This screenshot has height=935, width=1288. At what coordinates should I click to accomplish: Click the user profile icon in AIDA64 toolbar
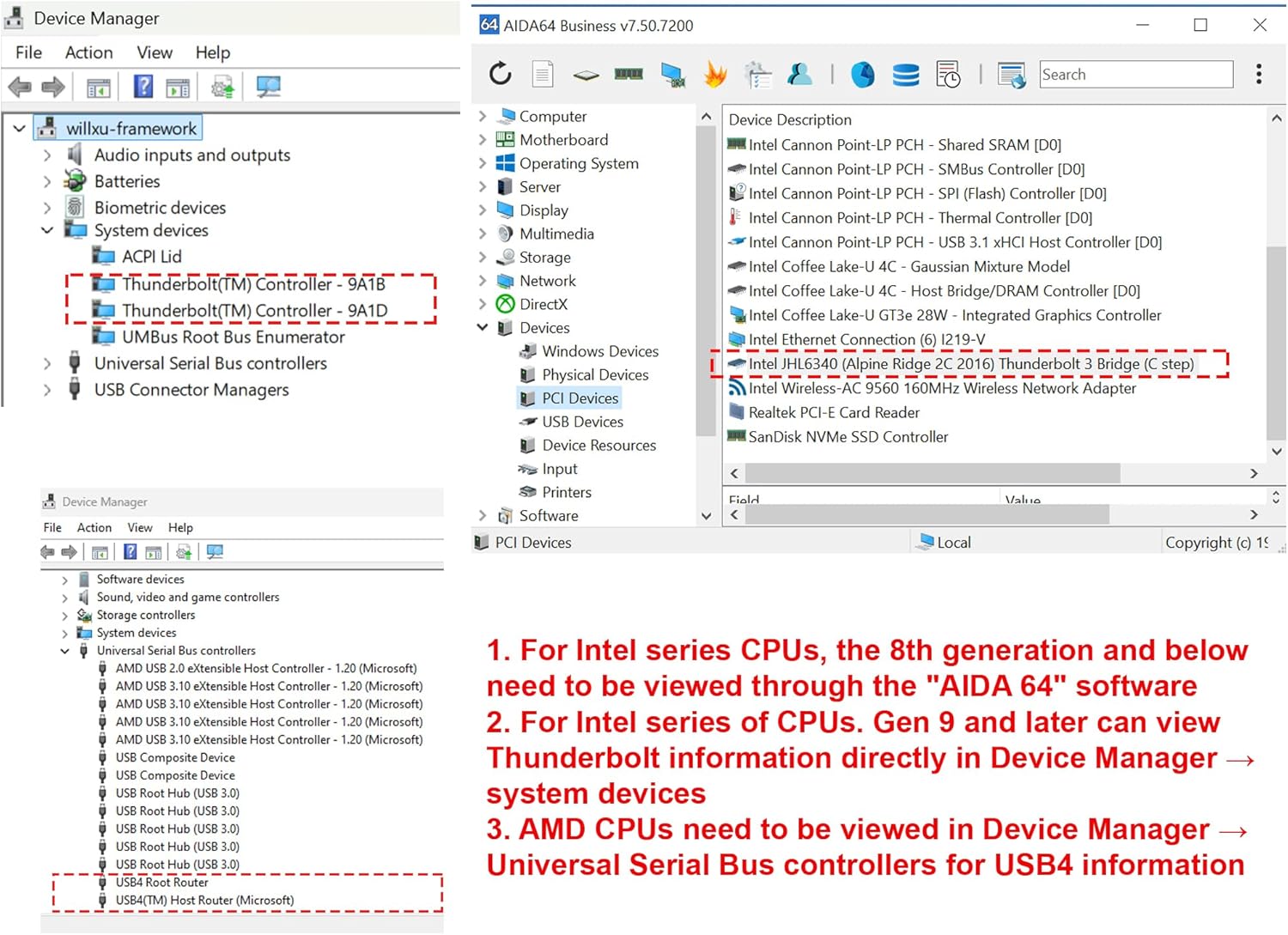click(x=799, y=75)
